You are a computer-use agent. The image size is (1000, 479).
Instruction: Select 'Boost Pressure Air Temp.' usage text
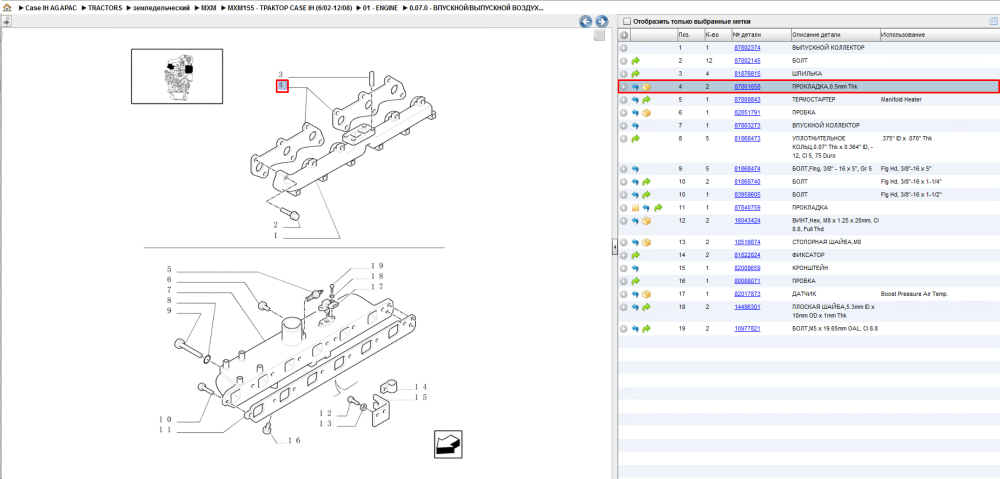tap(915, 294)
